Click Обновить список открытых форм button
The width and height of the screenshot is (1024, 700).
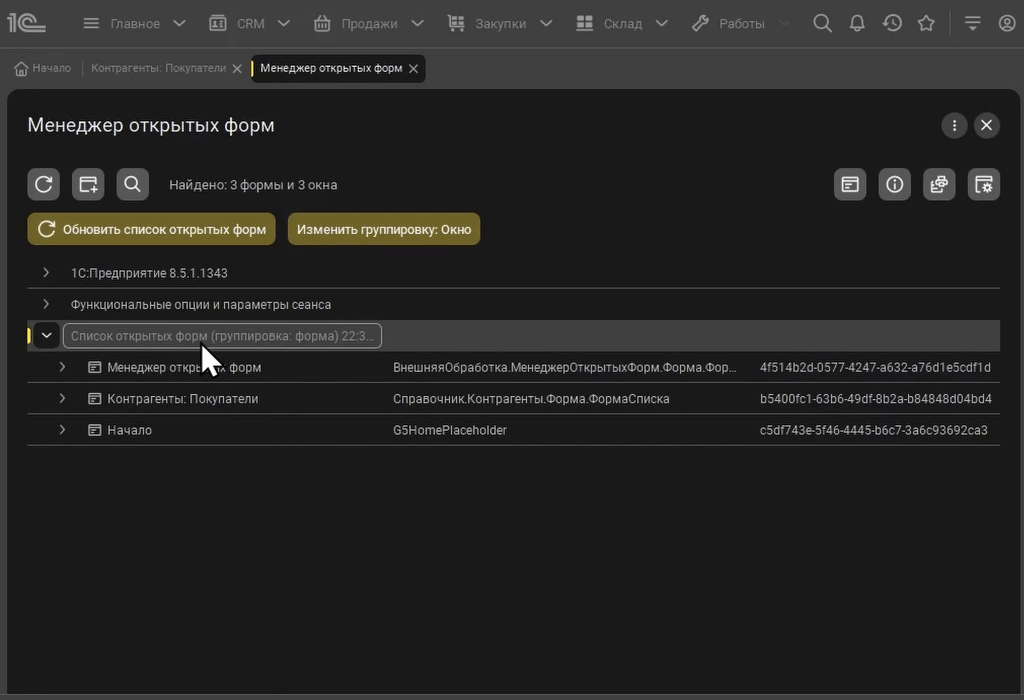[152, 229]
